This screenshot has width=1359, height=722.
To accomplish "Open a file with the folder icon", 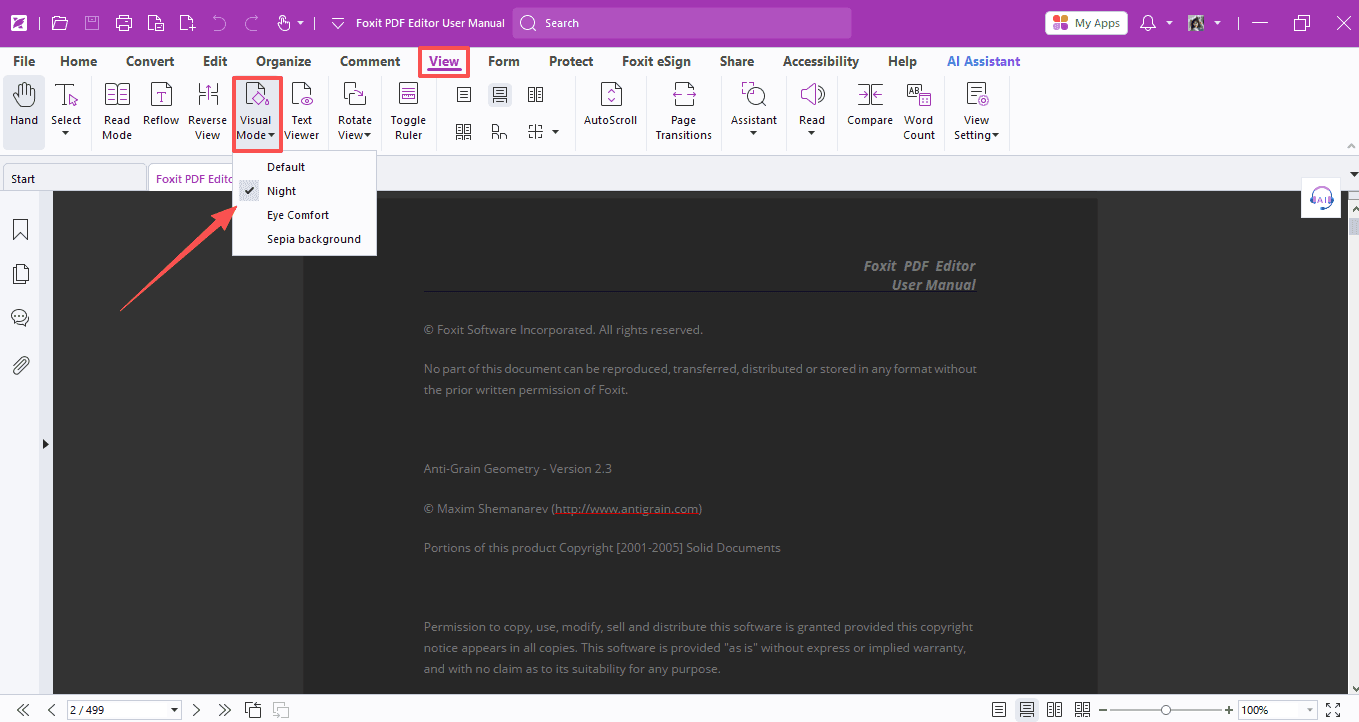I will (59, 23).
